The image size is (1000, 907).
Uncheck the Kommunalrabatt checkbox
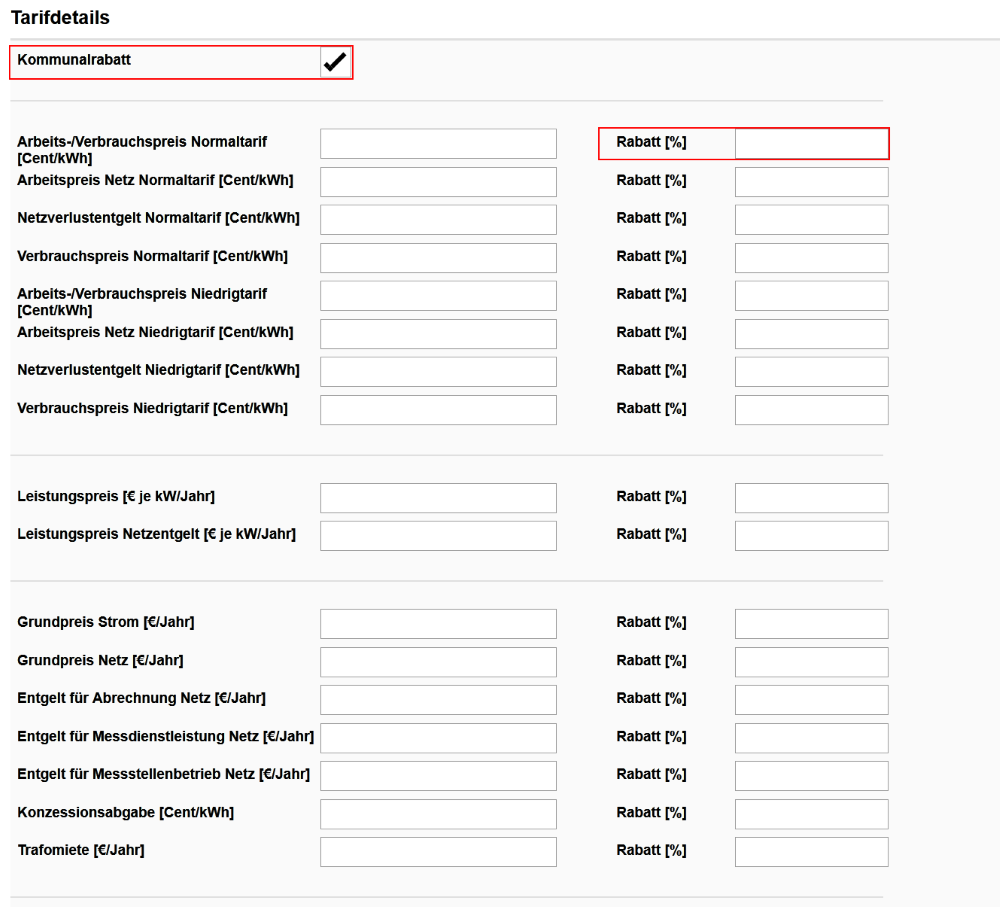pyautogui.click(x=334, y=62)
